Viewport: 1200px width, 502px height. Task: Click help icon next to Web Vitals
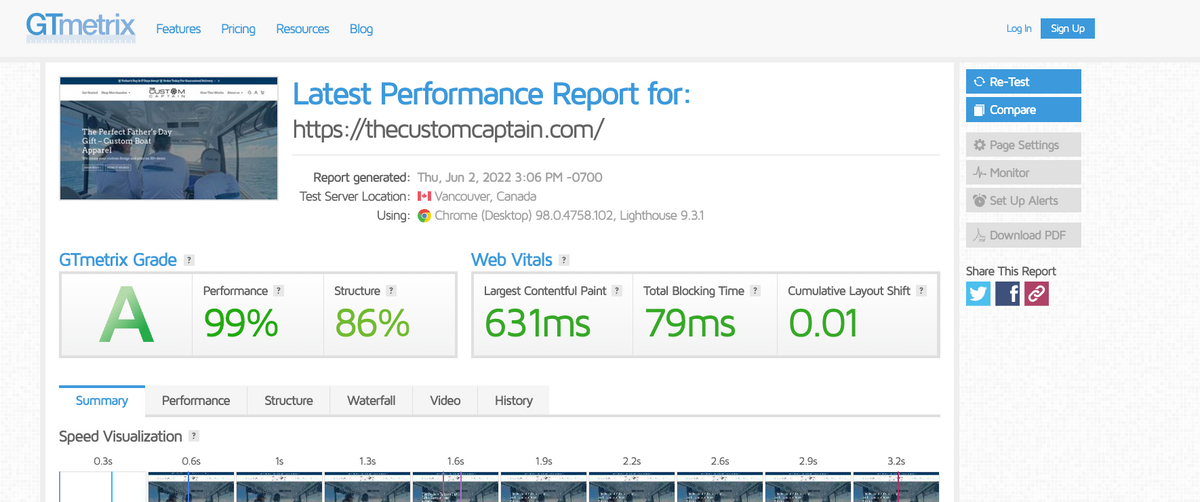tap(564, 260)
